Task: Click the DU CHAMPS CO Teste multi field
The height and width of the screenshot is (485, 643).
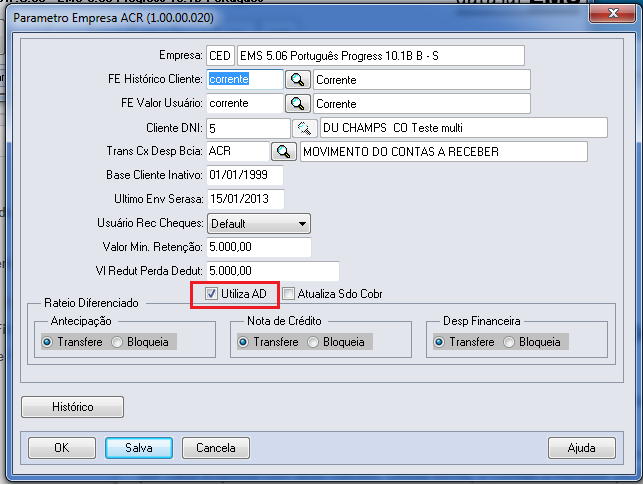Action: click(464, 128)
